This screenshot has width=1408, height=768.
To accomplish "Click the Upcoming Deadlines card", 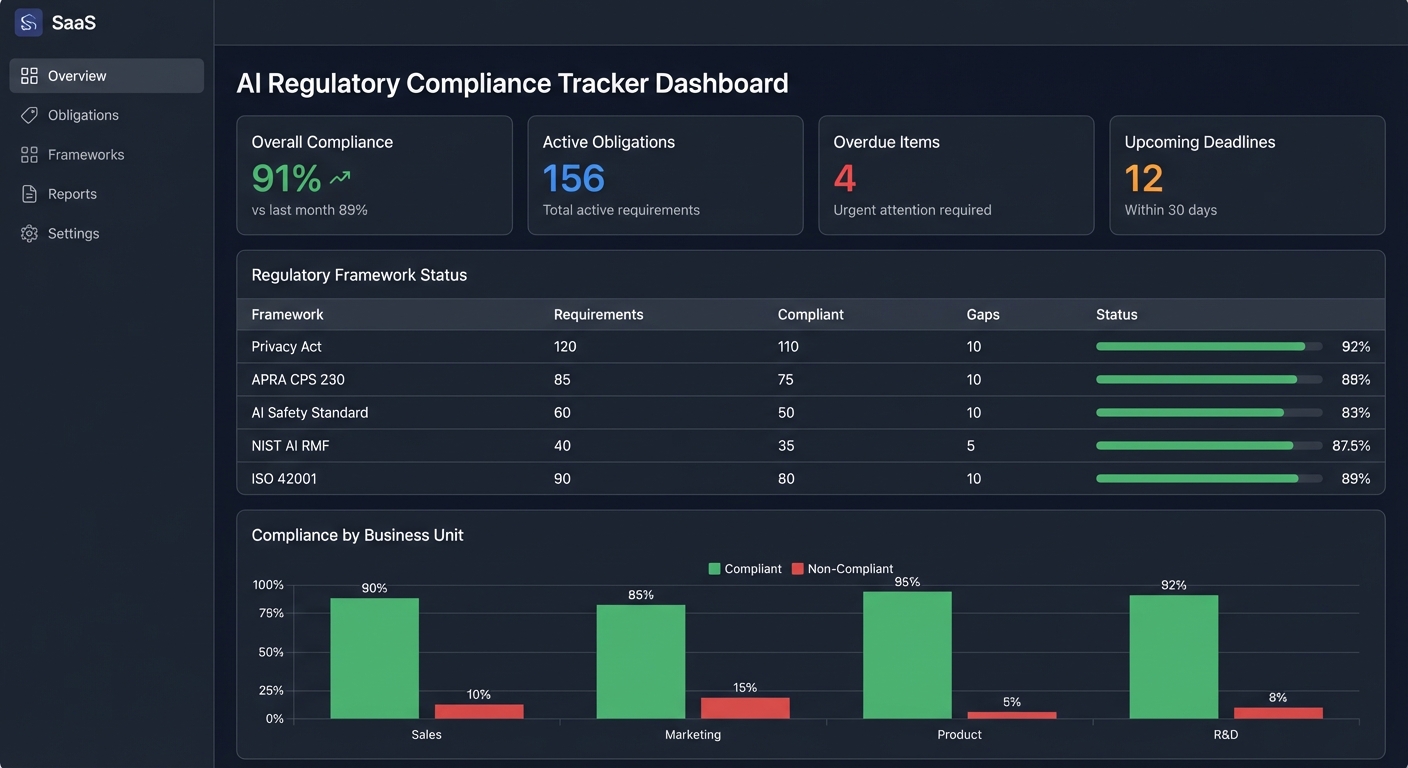I will 1246,175.
